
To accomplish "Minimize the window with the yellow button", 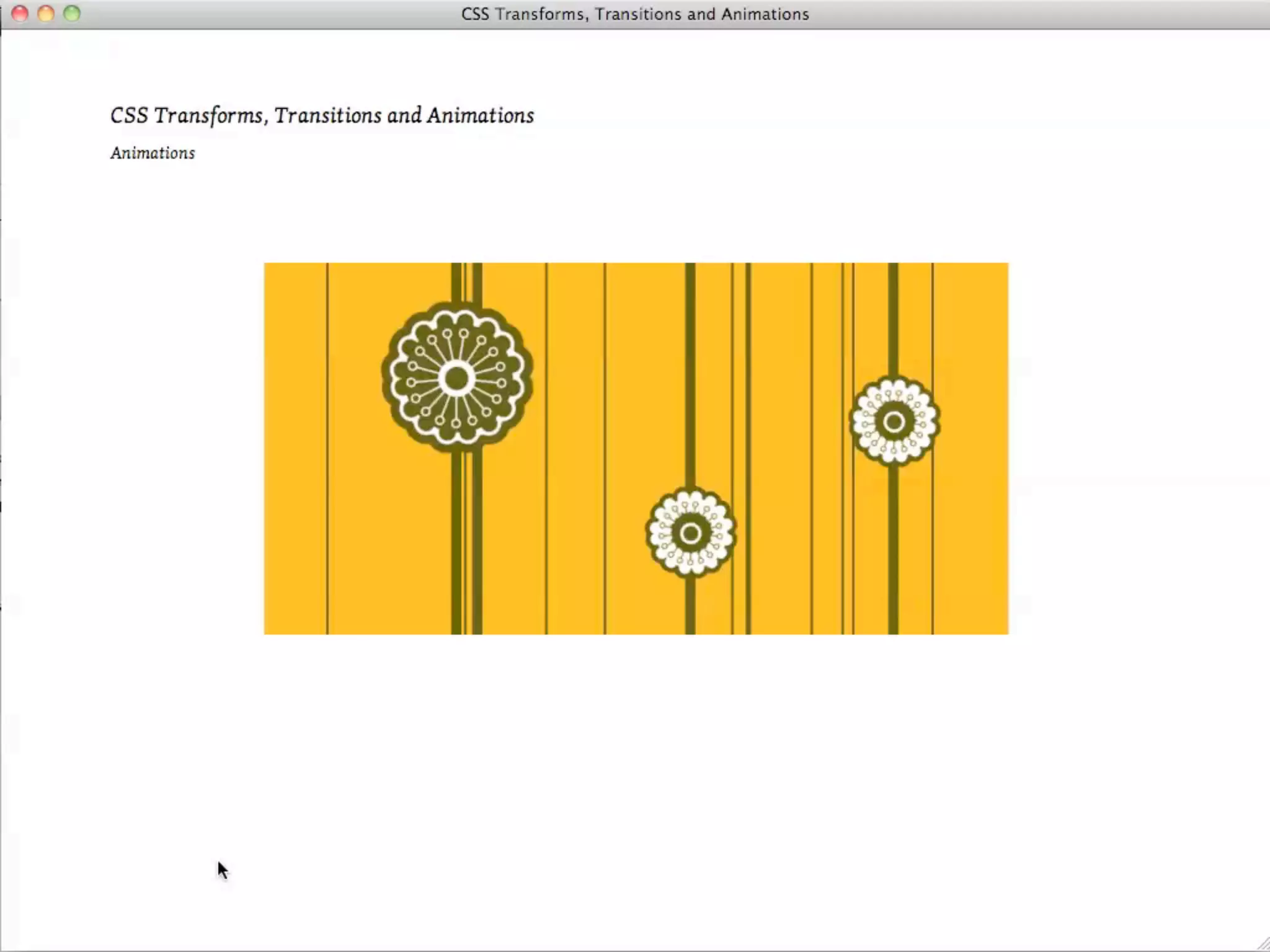I will pos(46,14).
